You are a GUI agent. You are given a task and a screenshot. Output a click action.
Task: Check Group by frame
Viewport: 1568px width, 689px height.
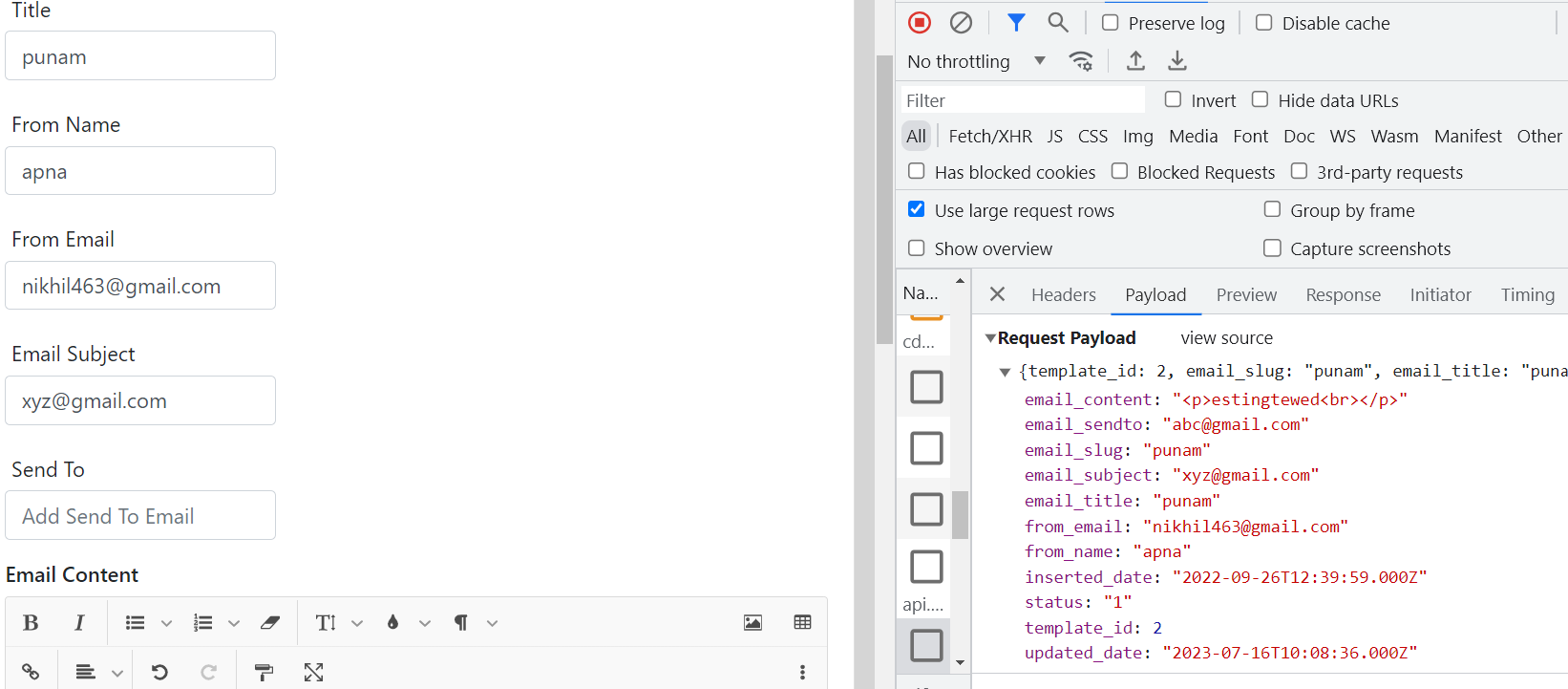1272,209
